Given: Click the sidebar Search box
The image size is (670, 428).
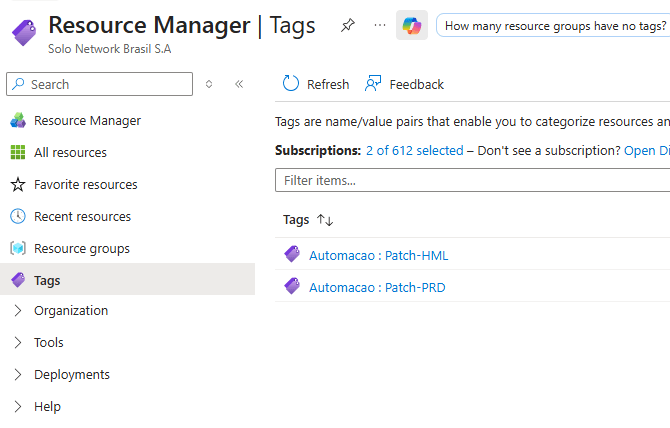Looking at the screenshot, I should 100,84.
